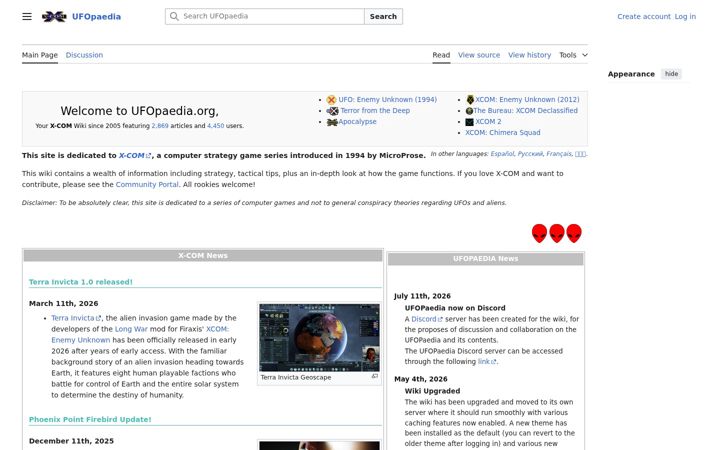Select the 'March 11th, 2026' date text
Screen dimensions: 720x450
click(63, 304)
